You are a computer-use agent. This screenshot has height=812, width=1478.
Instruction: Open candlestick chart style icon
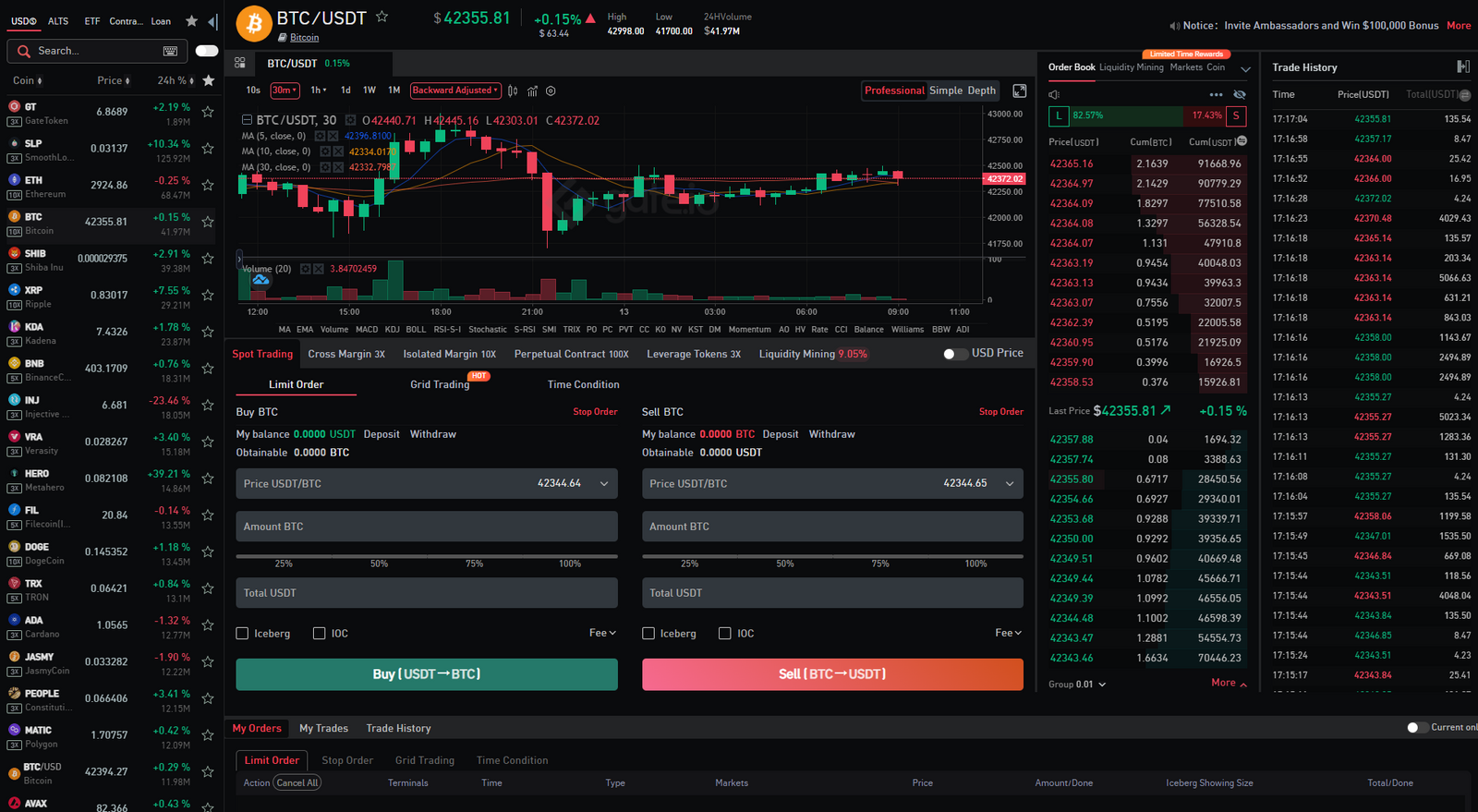click(x=513, y=91)
